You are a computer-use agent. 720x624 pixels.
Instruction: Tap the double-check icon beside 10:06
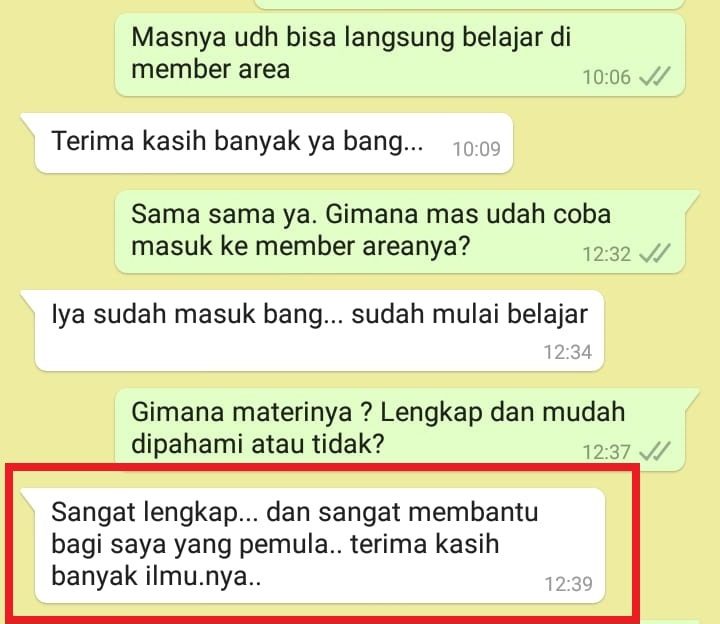click(x=655, y=77)
